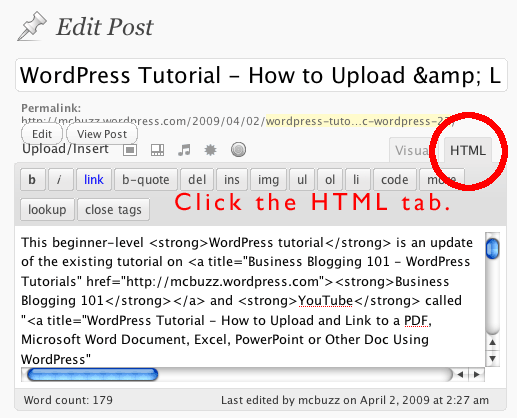Image resolution: width=517 pixels, height=418 pixels.
Task: Click the Edit Post page heading
Action: coord(105,27)
